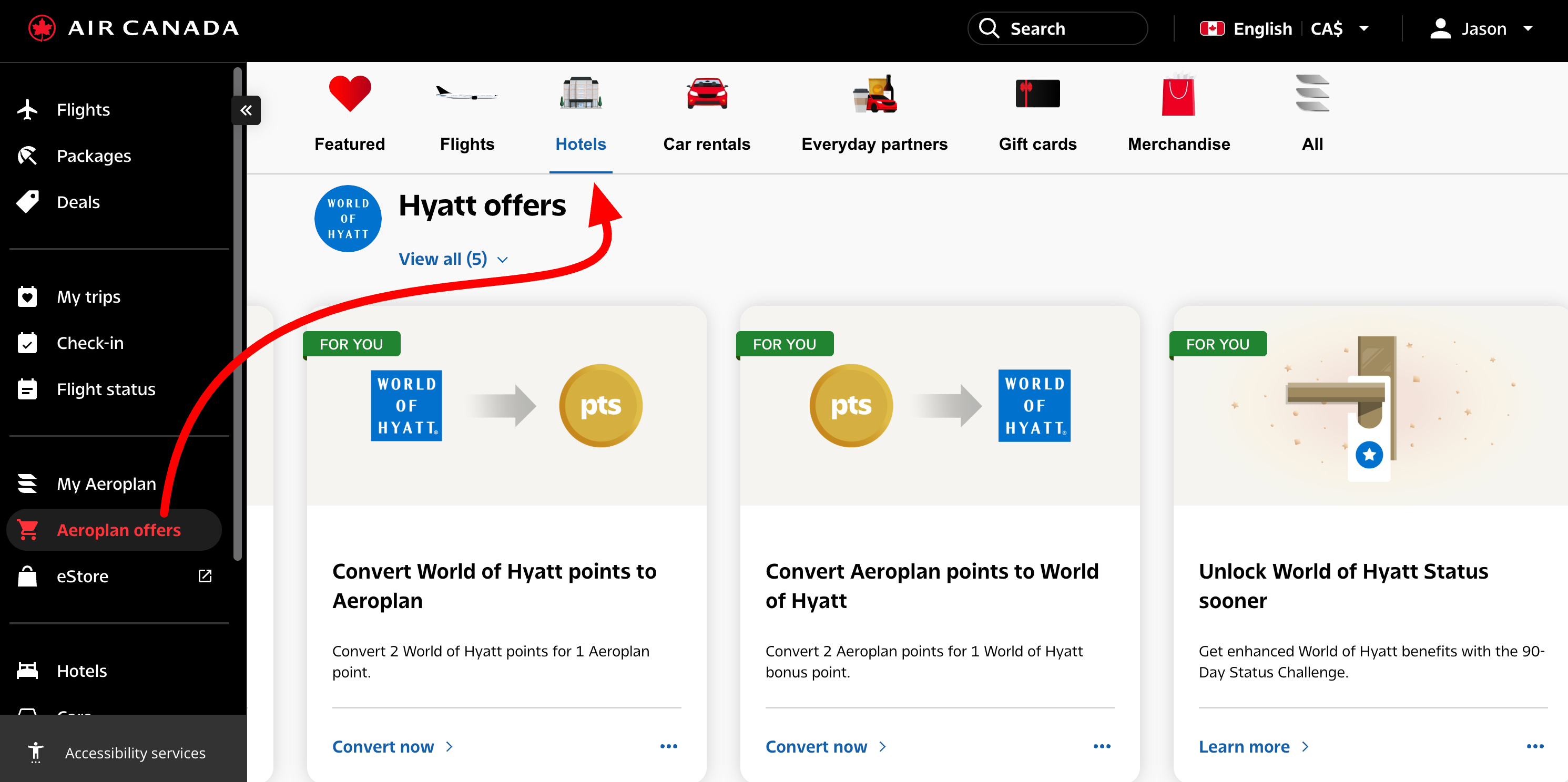Click the My Aeroplan stripes icon

point(27,483)
